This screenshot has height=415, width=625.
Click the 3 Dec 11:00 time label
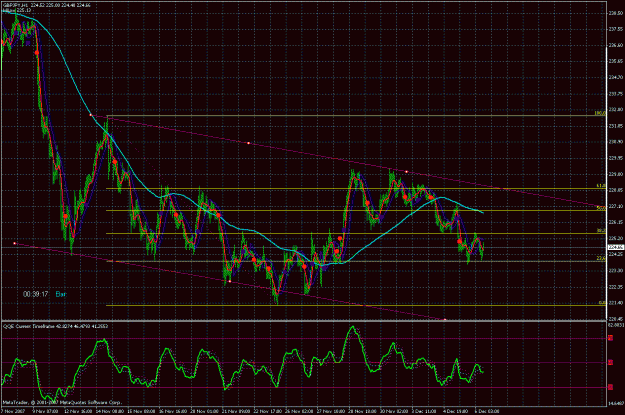click(425, 411)
